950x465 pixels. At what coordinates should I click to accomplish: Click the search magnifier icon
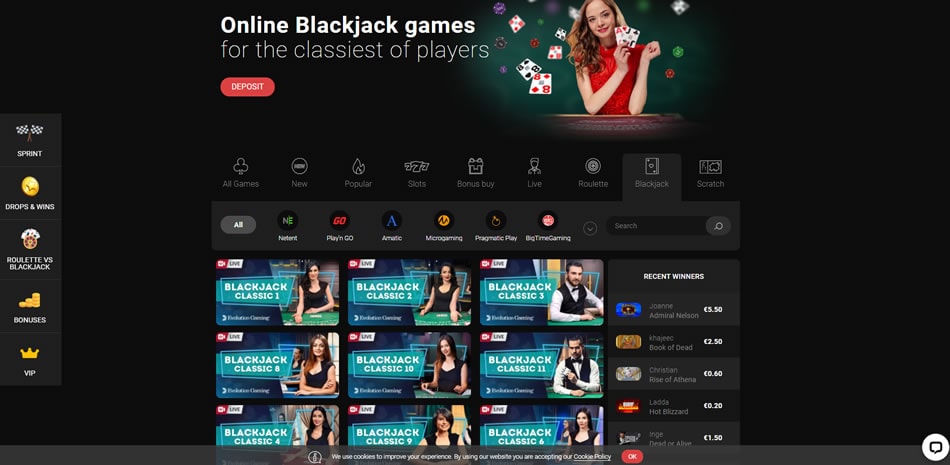click(x=717, y=226)
